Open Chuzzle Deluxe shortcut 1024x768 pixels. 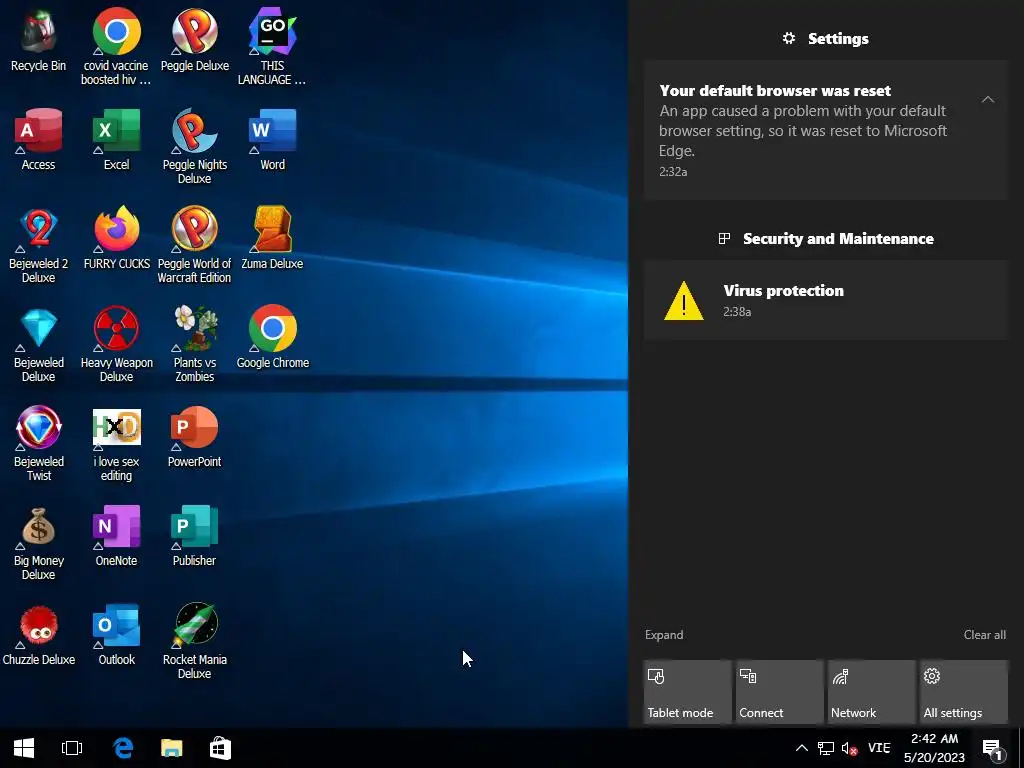(x=39, y=636)
